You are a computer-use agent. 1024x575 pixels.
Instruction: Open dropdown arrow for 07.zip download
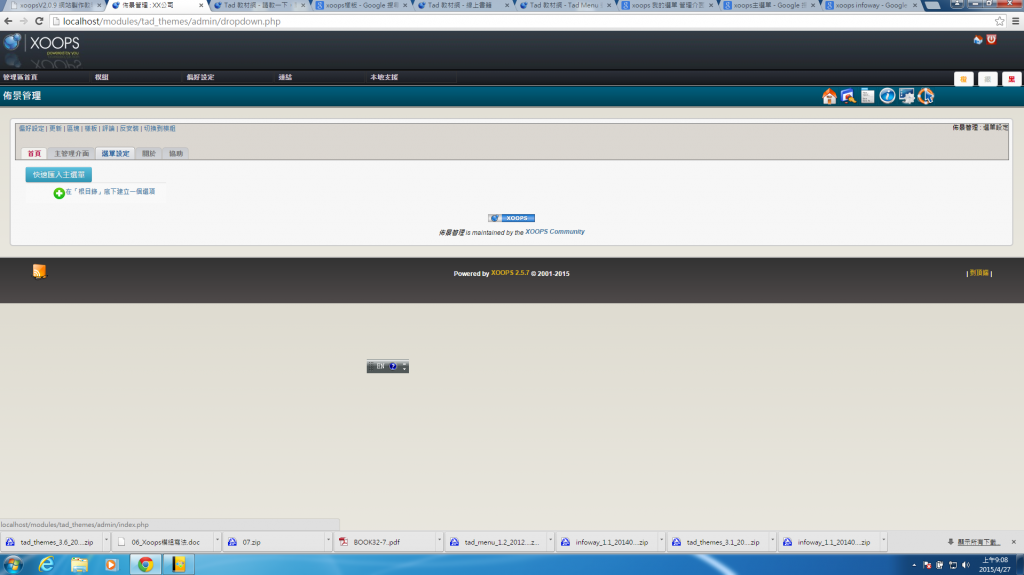coord(327,542)
